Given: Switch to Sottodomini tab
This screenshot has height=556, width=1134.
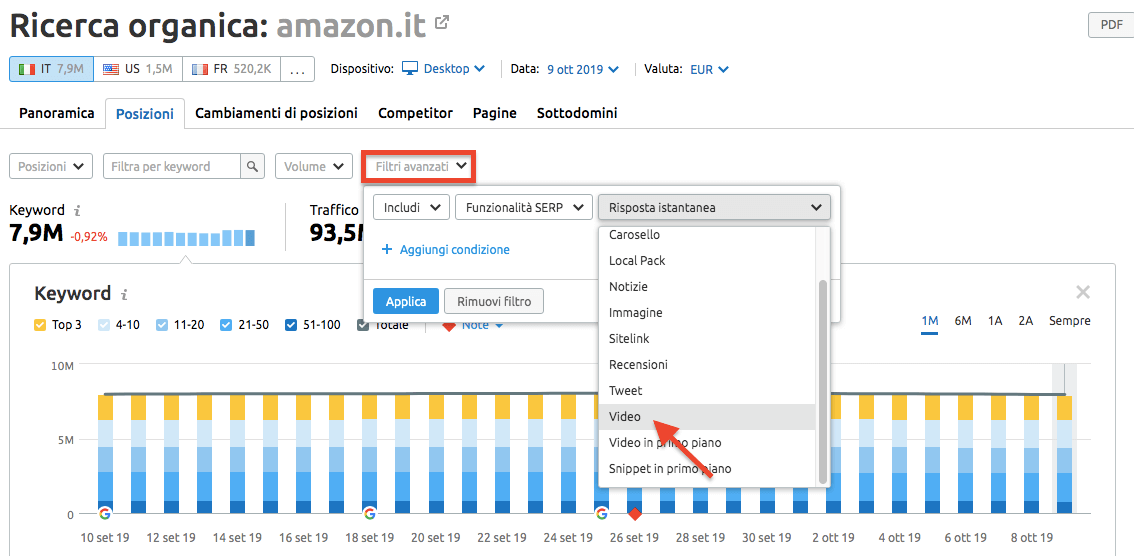Looking at the screenshot, I should 576,114.
